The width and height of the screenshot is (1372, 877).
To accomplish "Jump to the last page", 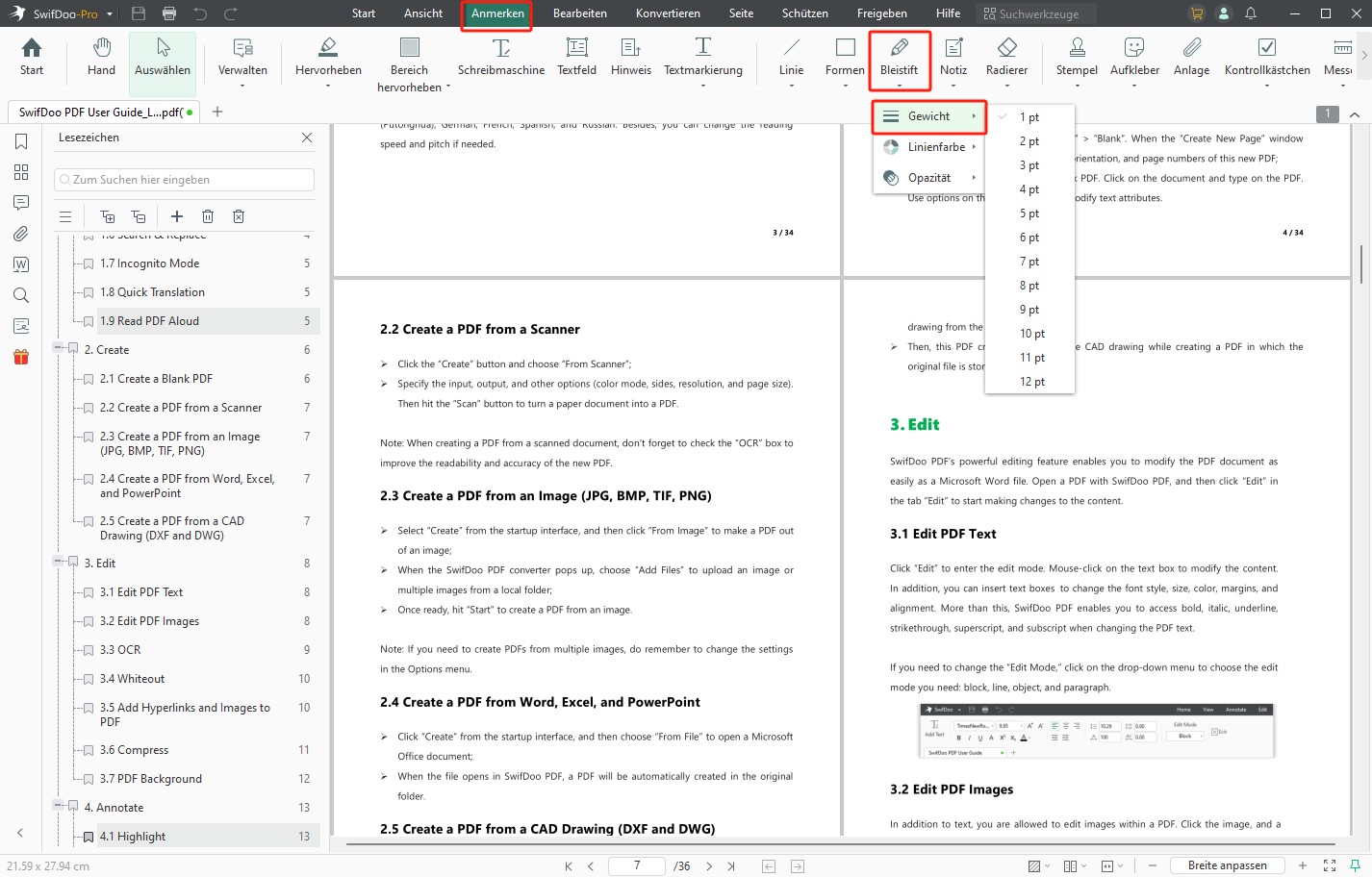I will point(731,866).
